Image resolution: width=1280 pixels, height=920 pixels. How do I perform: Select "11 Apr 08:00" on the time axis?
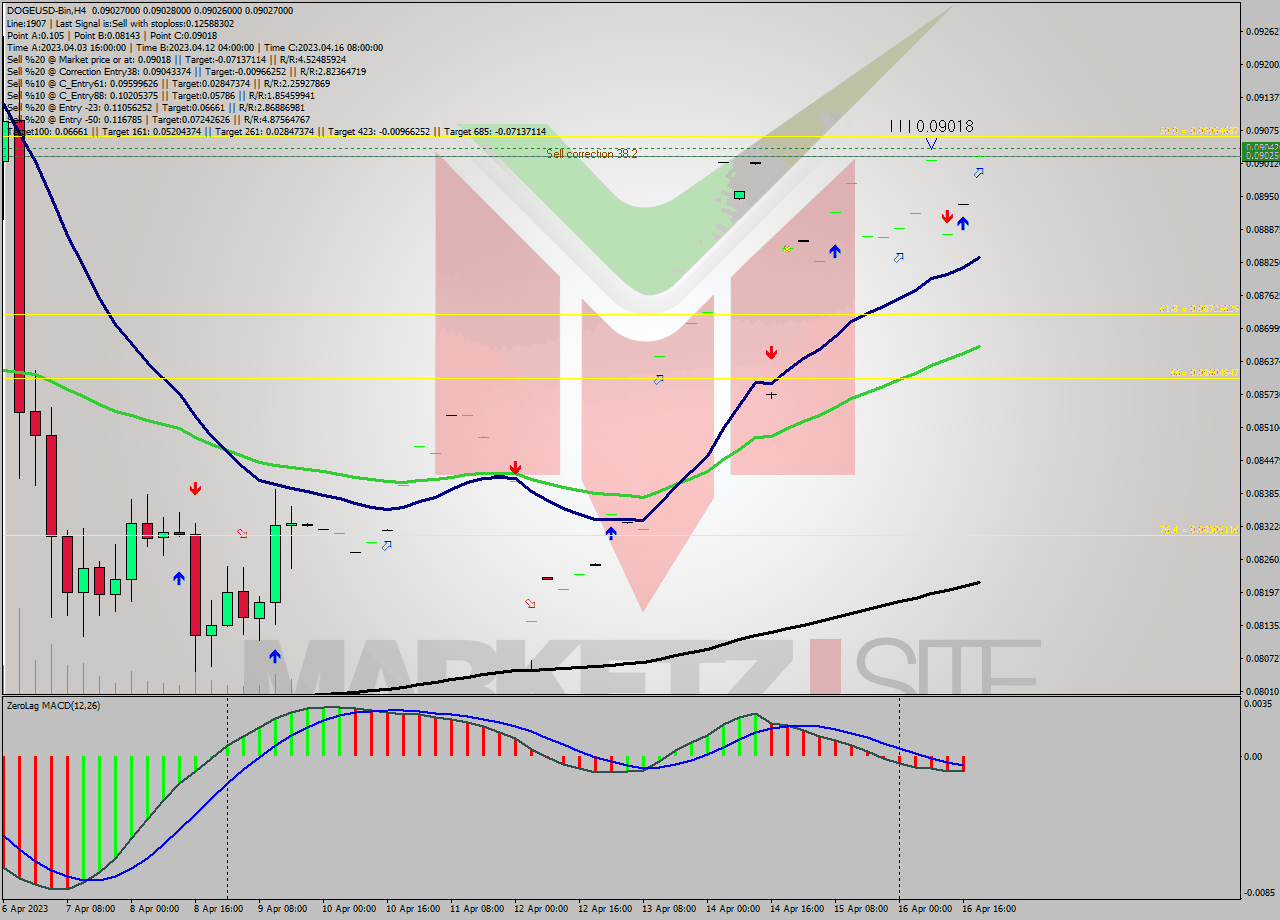[476, 909]
